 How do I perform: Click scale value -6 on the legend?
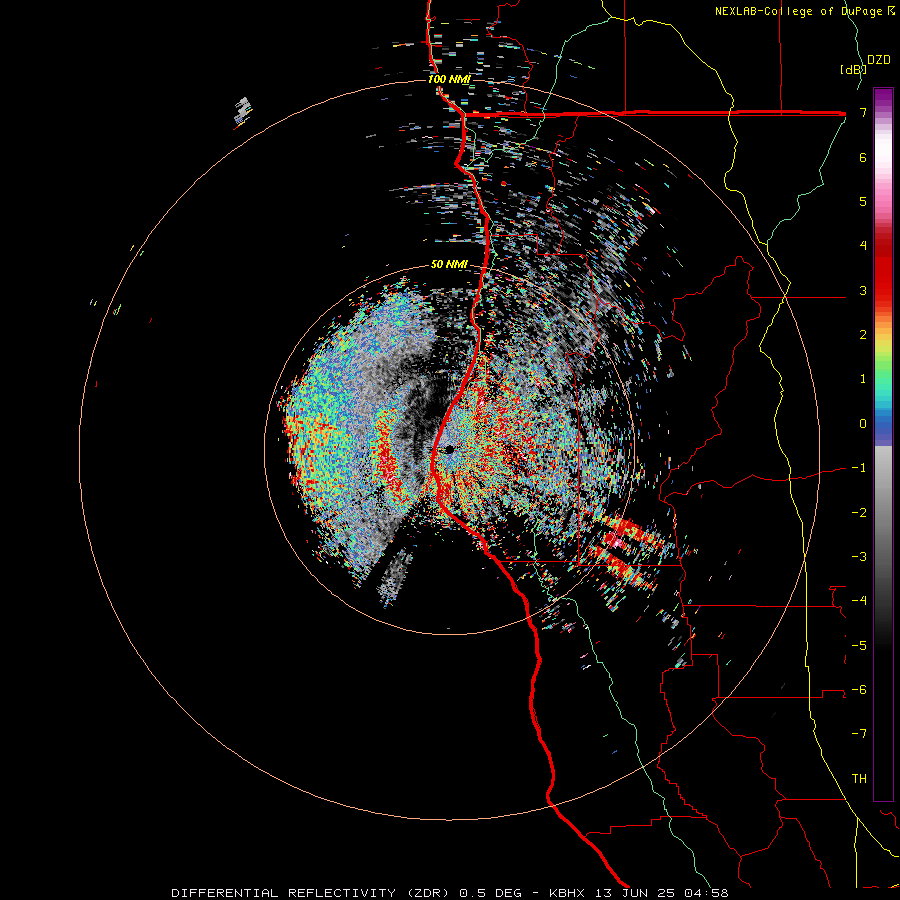859,690
